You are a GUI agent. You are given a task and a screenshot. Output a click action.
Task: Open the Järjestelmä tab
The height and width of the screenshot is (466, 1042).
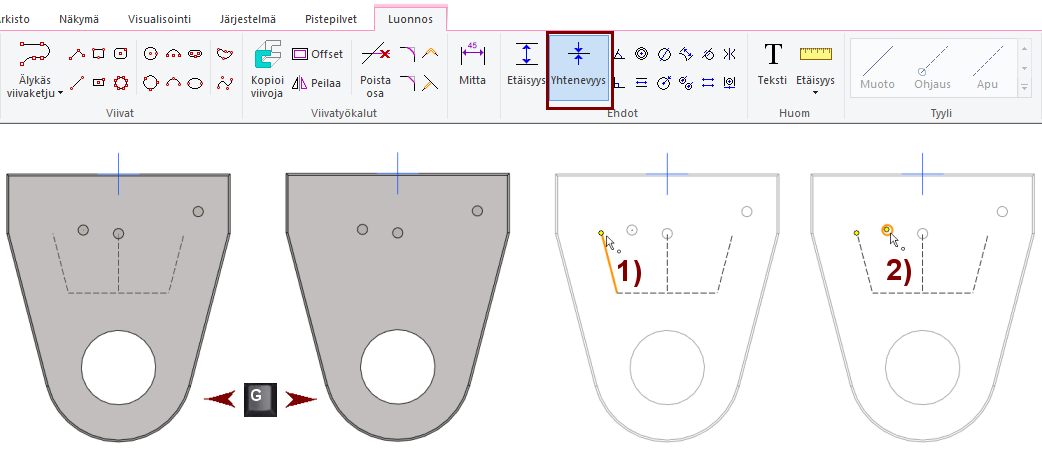click(x=250, y=18)
